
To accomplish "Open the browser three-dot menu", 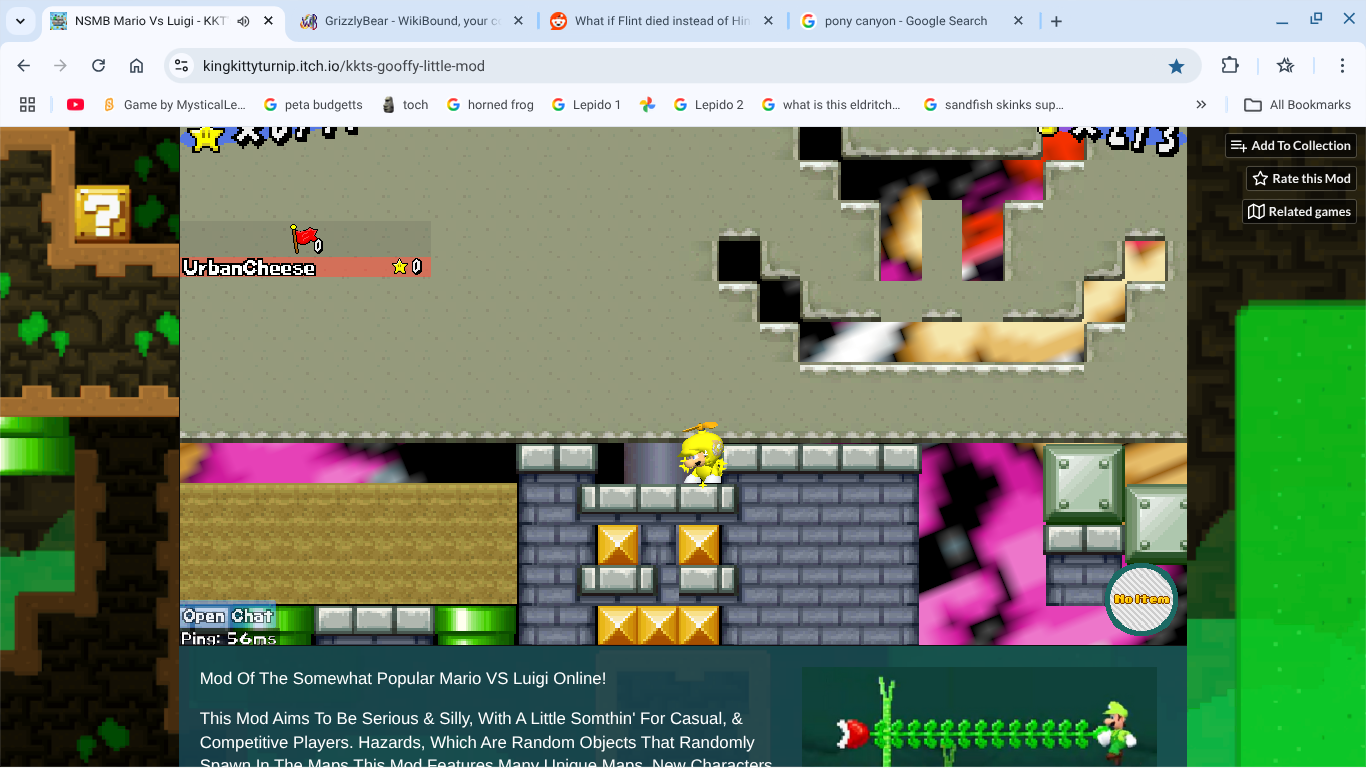I will click(1342, 66).
